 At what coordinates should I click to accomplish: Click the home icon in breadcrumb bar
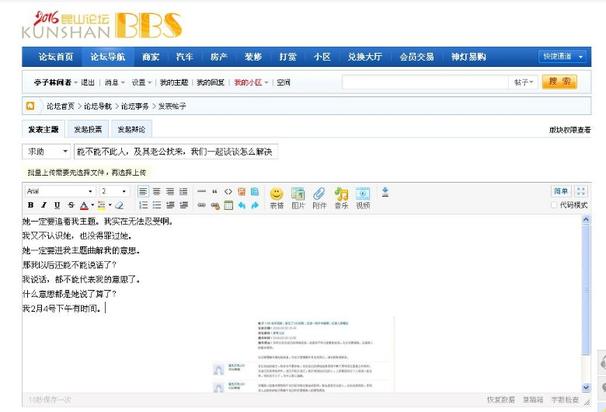pyautogui.click(x=29, y=105)
